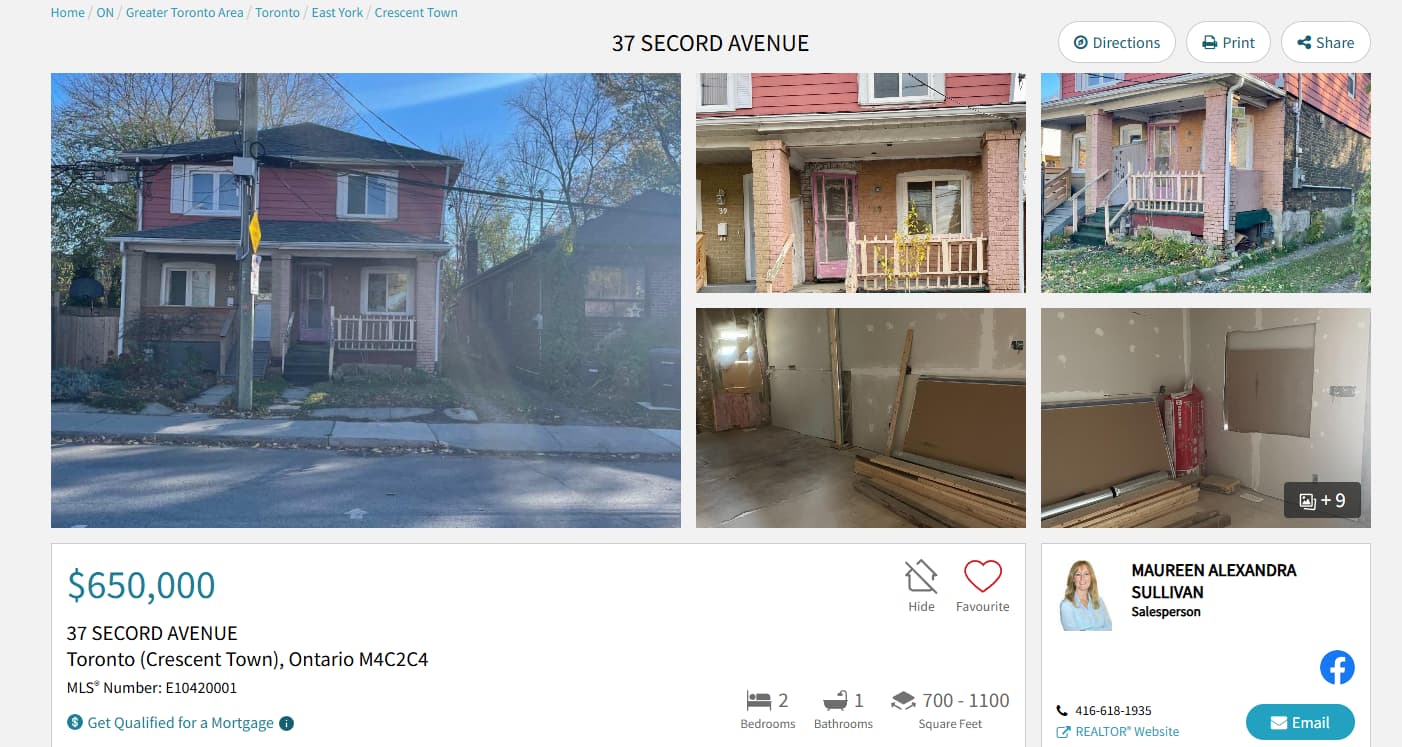Click the dollar icon beside Get Qualified
The image size is (1402, 747).
pyautogui.click(x=75, y=722)
